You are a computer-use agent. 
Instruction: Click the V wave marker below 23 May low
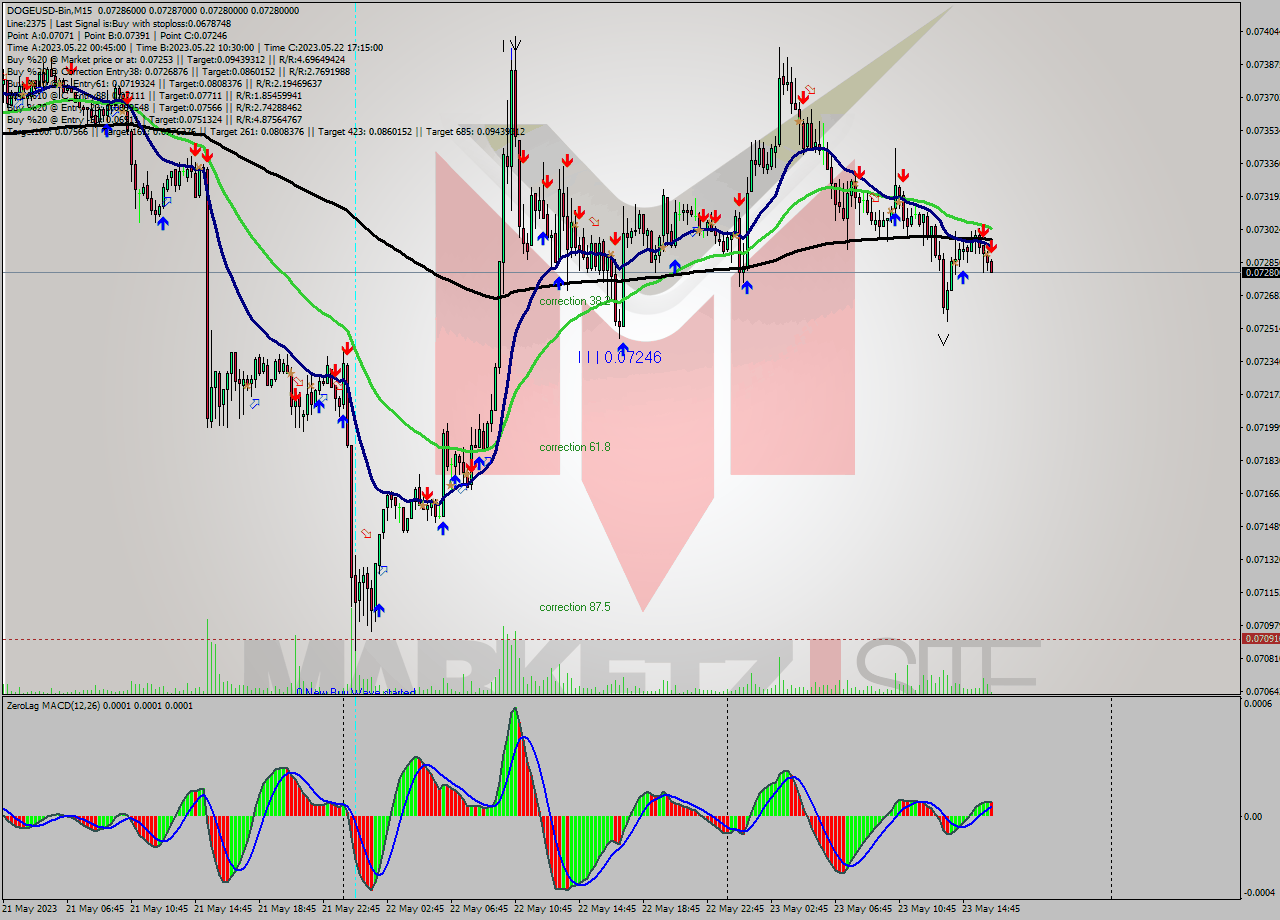pyautogui.click(x=943, y=340)
